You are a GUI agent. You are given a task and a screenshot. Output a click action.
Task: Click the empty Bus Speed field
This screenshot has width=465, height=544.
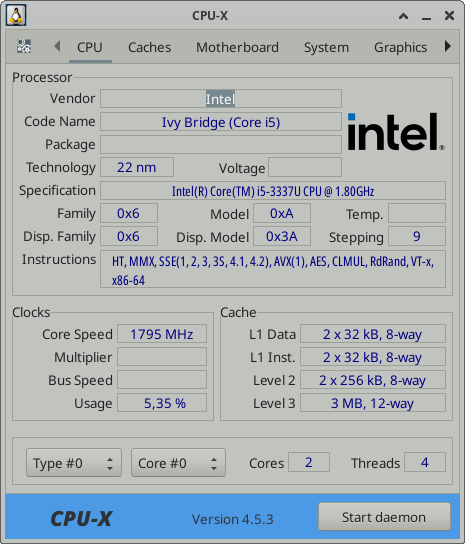coord(162,380)
